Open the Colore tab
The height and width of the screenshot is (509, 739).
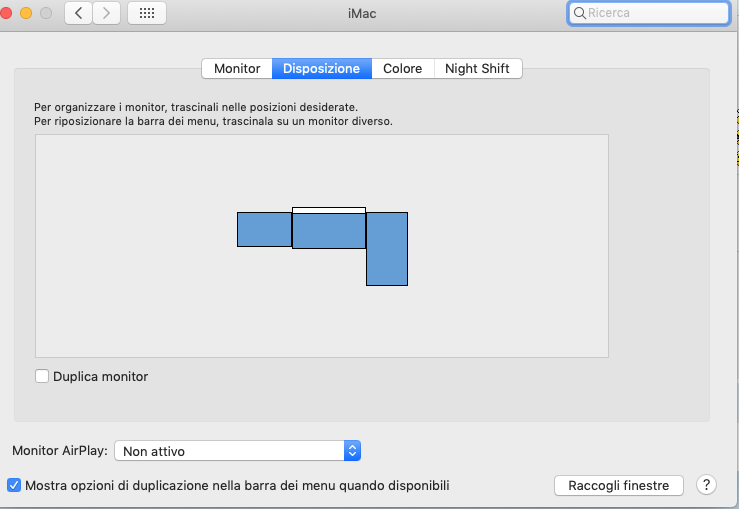pos(402,69)
